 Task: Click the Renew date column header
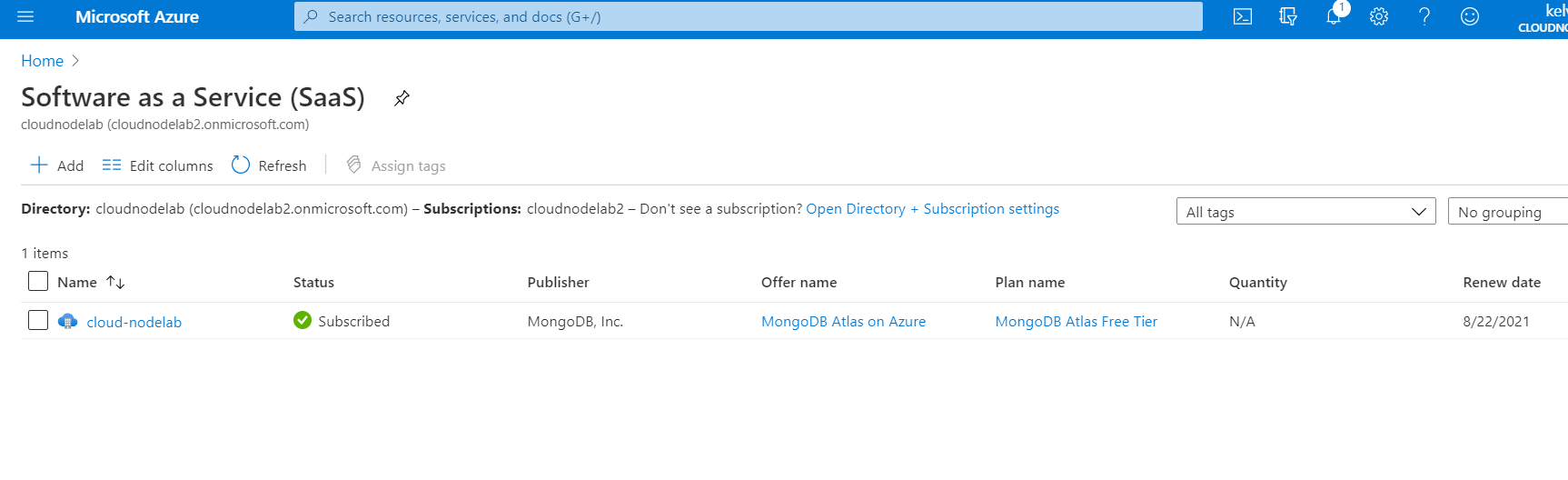[1501, 282]
